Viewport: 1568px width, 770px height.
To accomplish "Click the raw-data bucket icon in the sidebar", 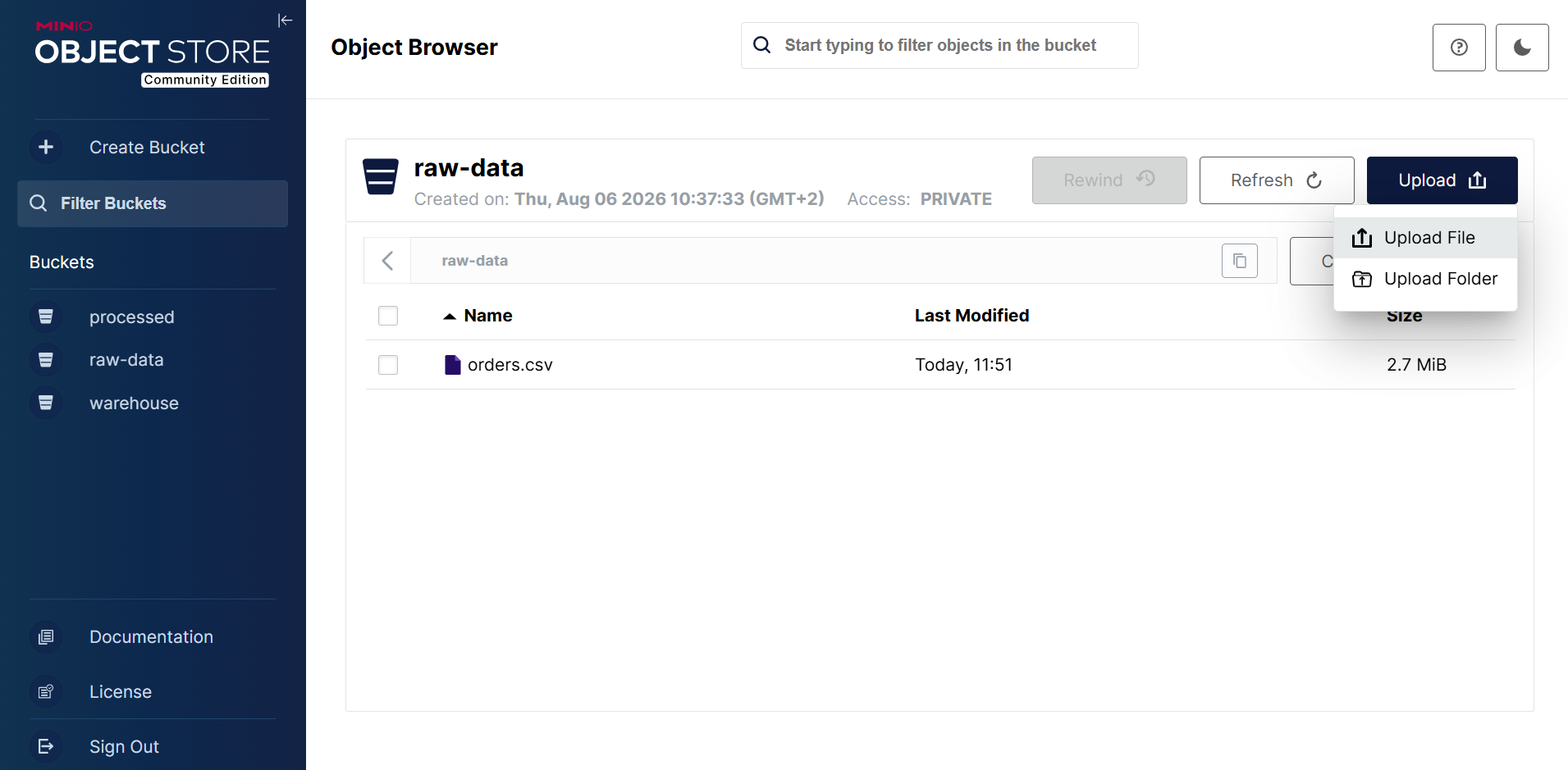I will (x=46, y=359).
